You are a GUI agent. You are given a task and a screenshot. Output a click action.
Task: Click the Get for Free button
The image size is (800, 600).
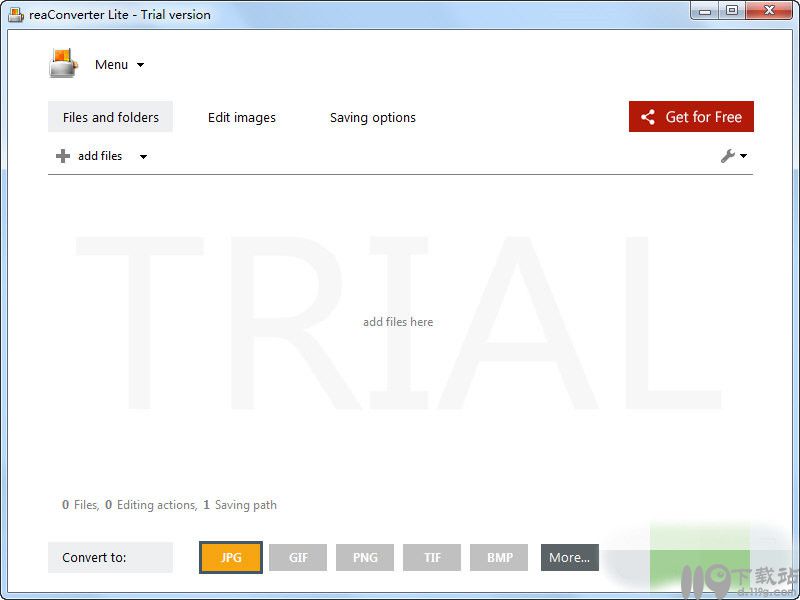click(691, 117)
